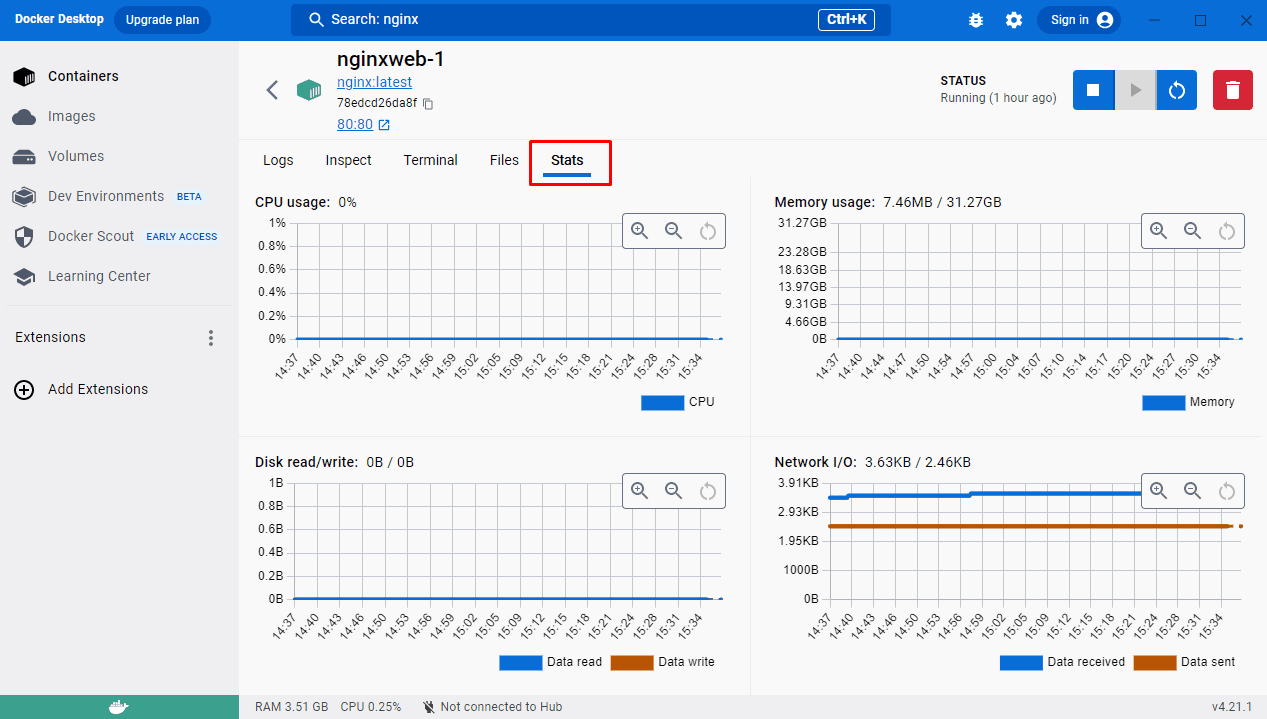Viewport: 1267px width, 719px height.
Task: Toggle the Data write legend series
Action: tap(662, 662)
